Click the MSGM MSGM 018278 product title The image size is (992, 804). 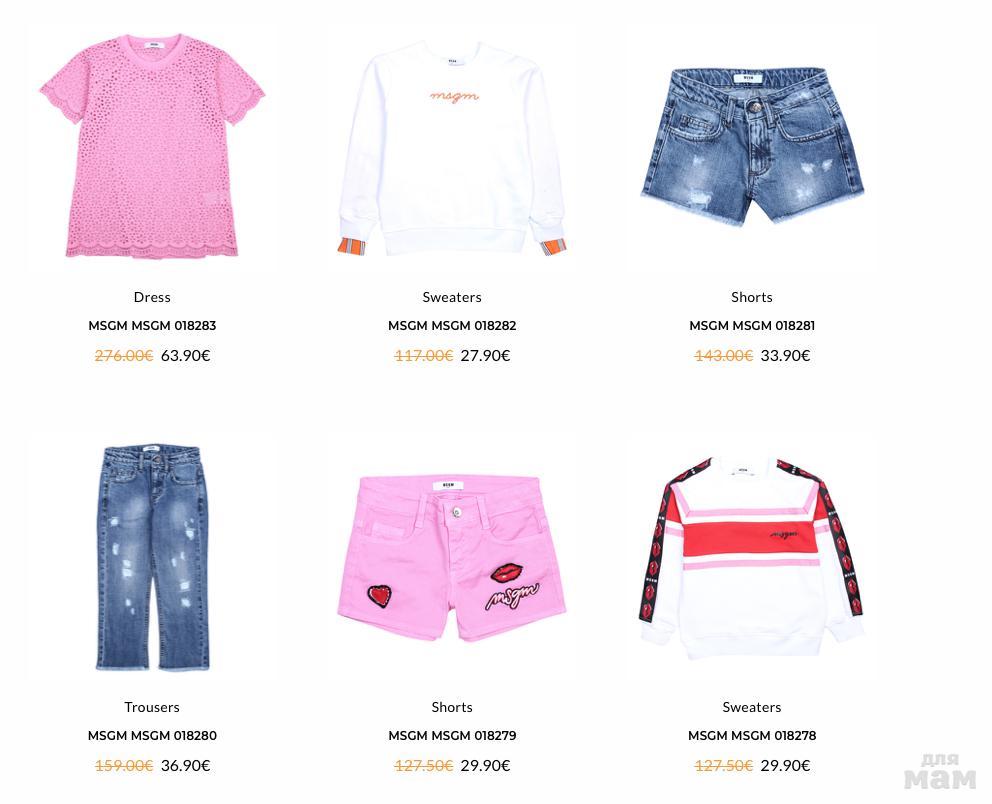coord(752,736)
